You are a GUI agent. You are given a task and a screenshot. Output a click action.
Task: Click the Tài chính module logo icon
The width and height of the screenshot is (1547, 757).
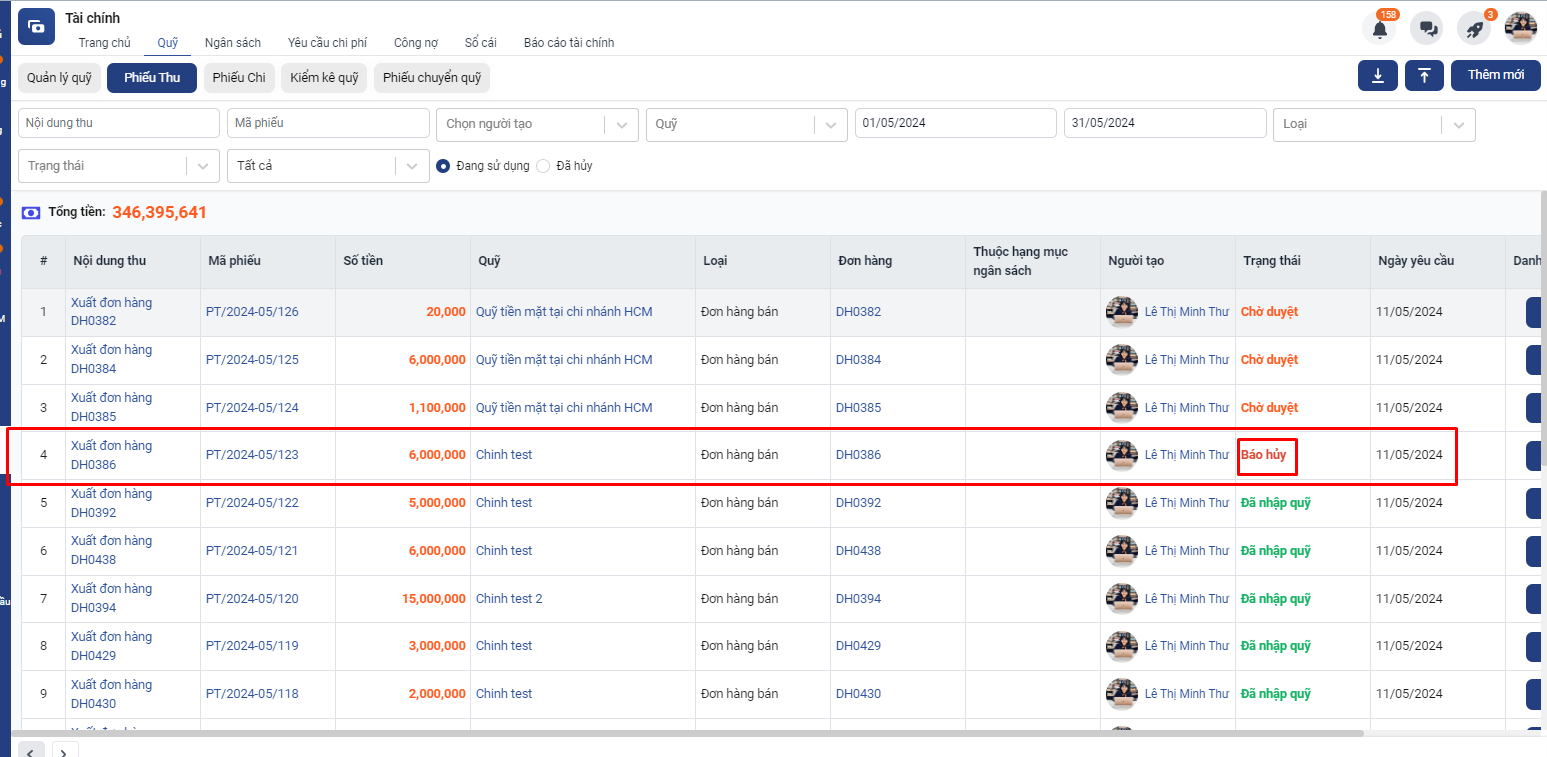37,27
